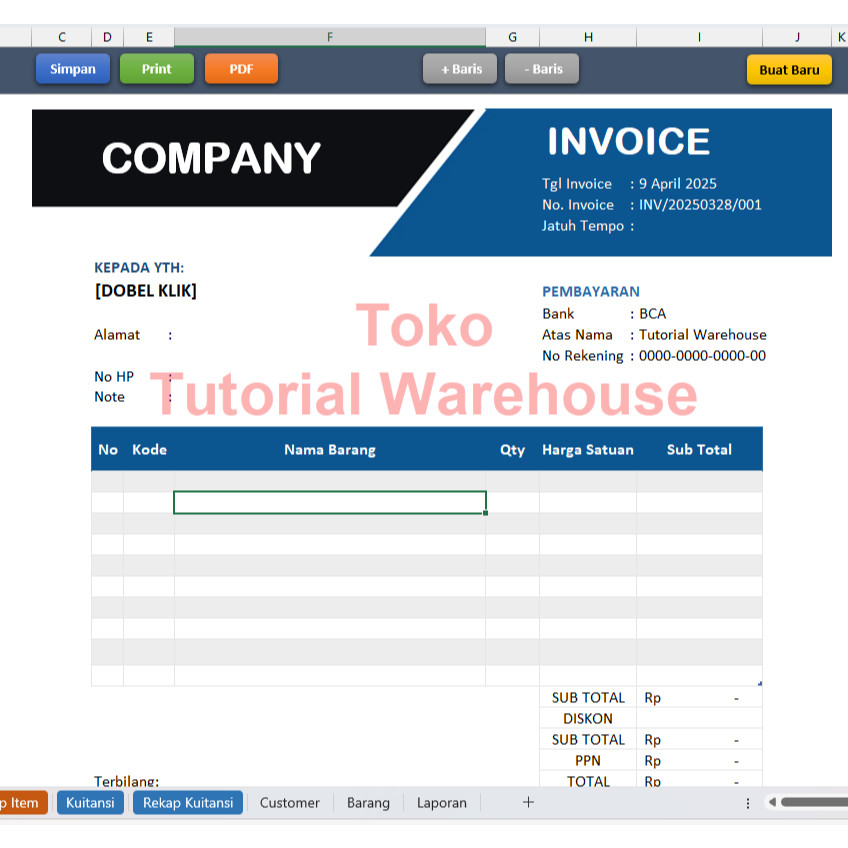Image resolution: width=848 pixels, height=848 pixels.
Task: Click the currently selected Nama Barang cell
Action: coord(330,501)
